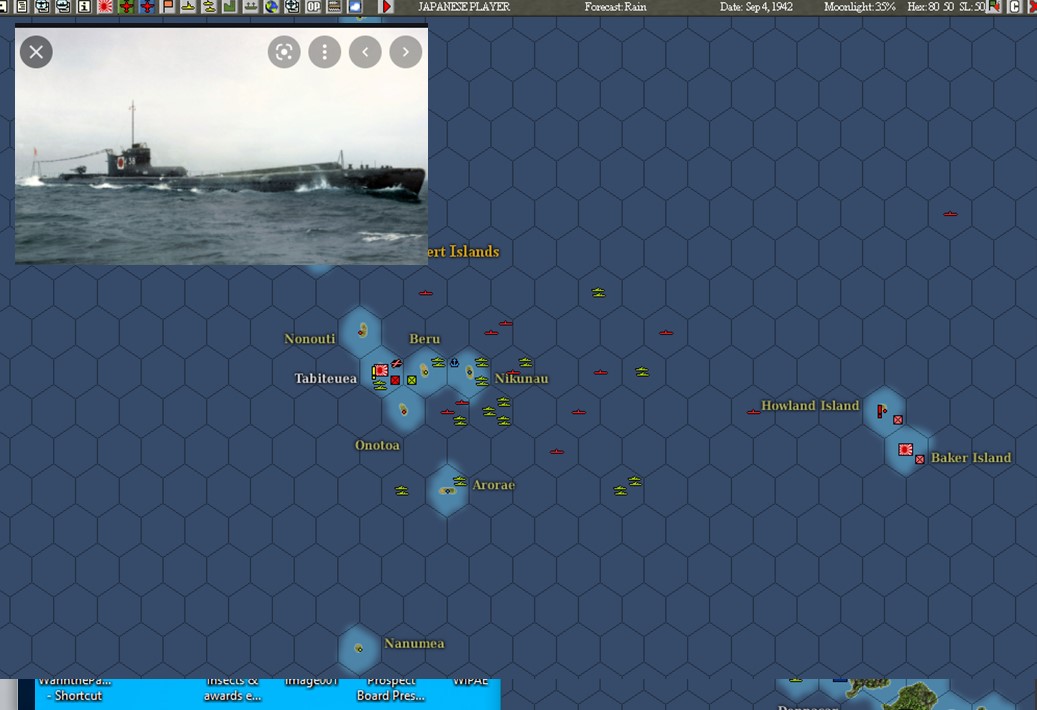Click the Forecast: Rain status text

[x=615, y=8]
